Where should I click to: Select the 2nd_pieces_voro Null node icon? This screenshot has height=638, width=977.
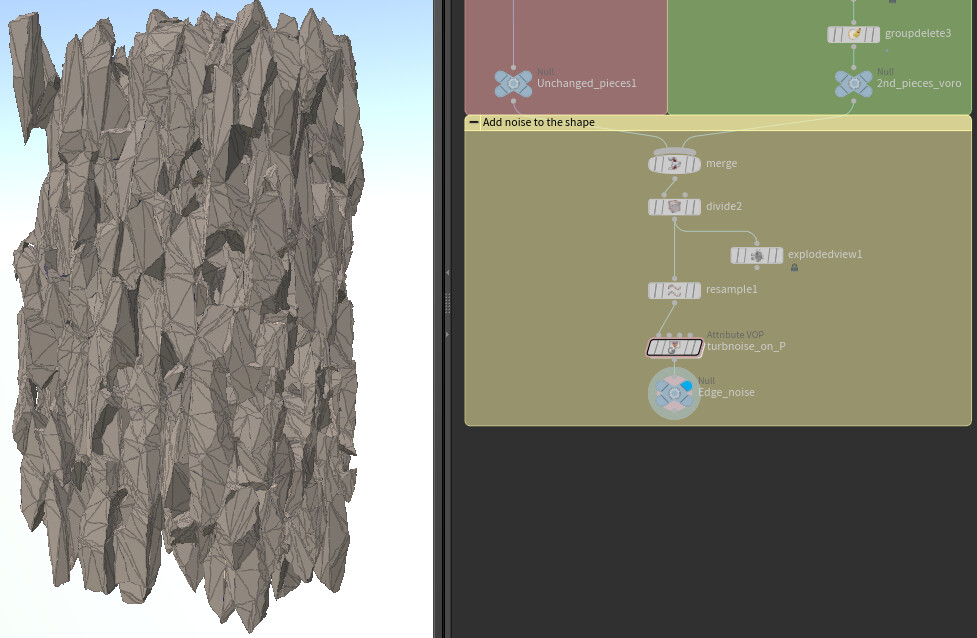click(x=853, y=84)
